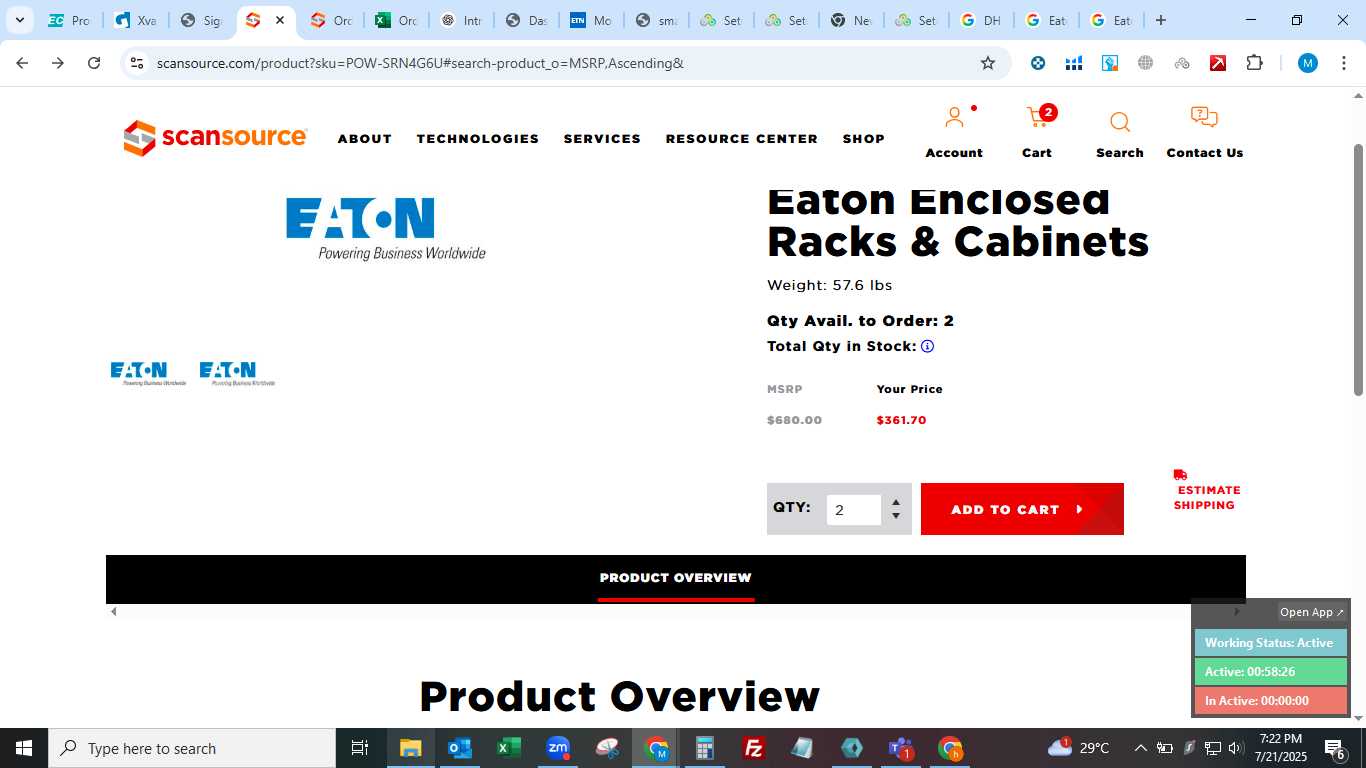Click the ESTIMATE SHIPPING link
The width and height of the screenshot is (1366, 768).
click(1207, 497)
